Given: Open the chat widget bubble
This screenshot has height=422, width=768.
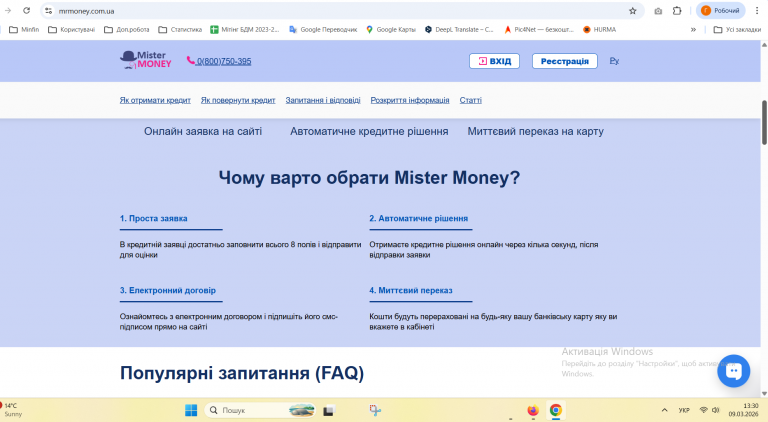Looking at the screenshot, I should 733,371.
